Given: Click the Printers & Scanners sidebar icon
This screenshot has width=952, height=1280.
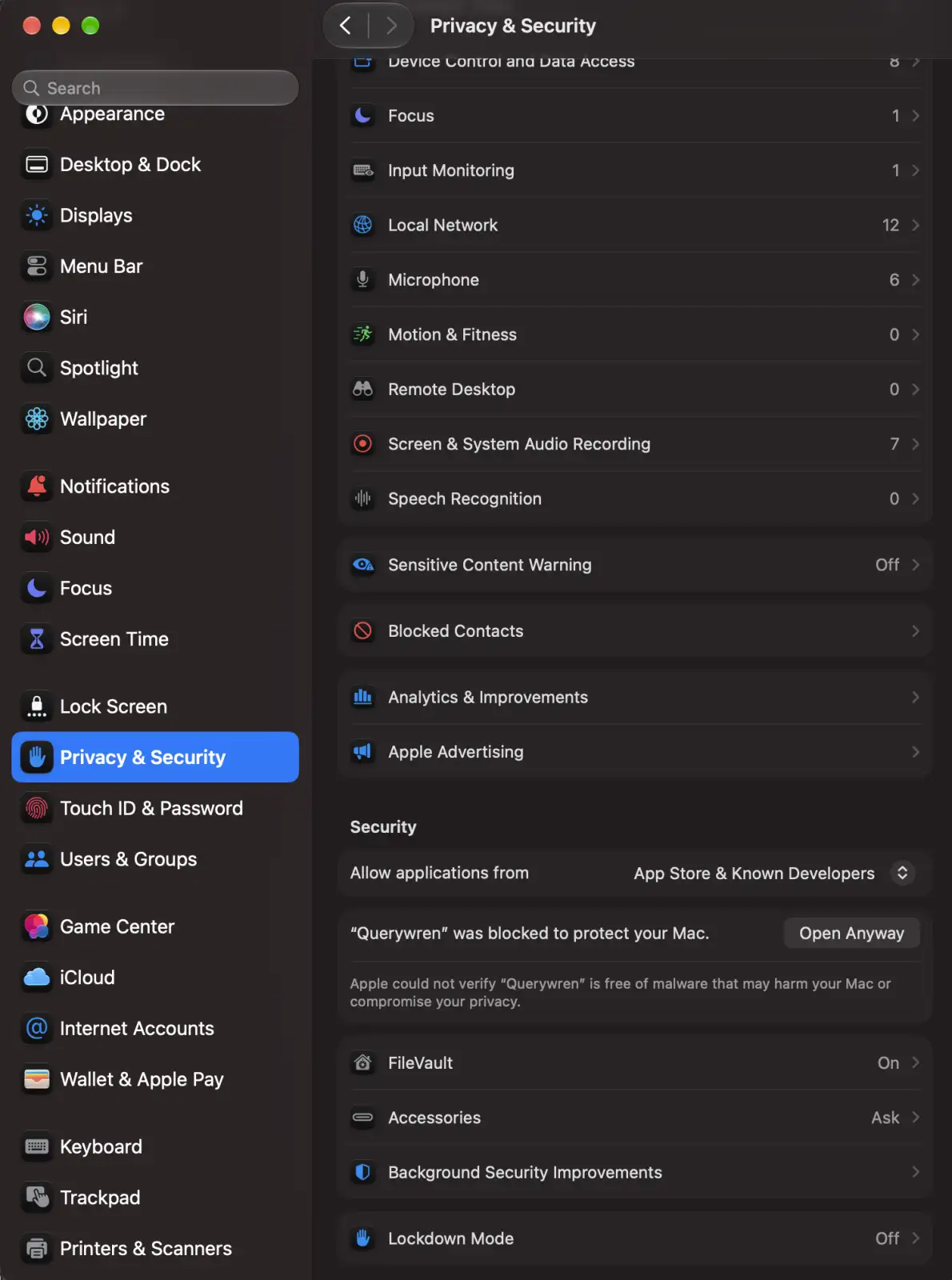Looking at the screenshot, I should 37,1249.
